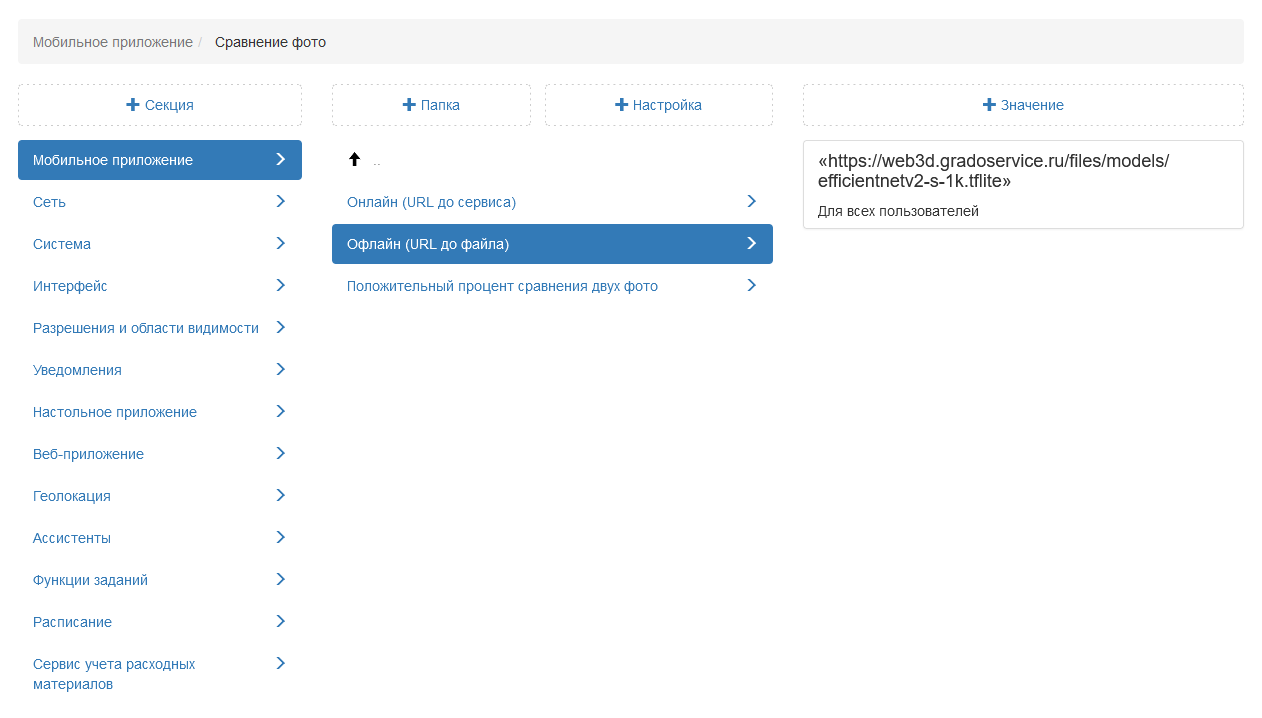Open Веб-приложение section

click(88, 454)
